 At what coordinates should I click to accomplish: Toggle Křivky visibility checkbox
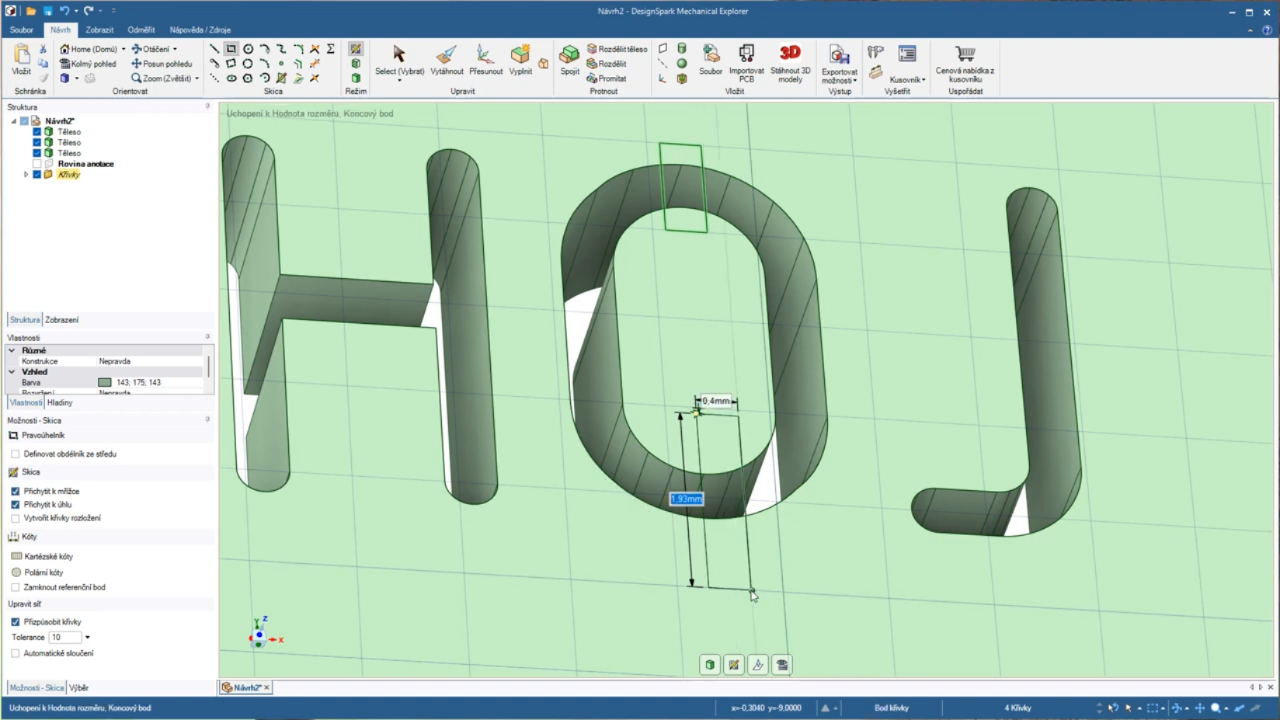(37, 175)
